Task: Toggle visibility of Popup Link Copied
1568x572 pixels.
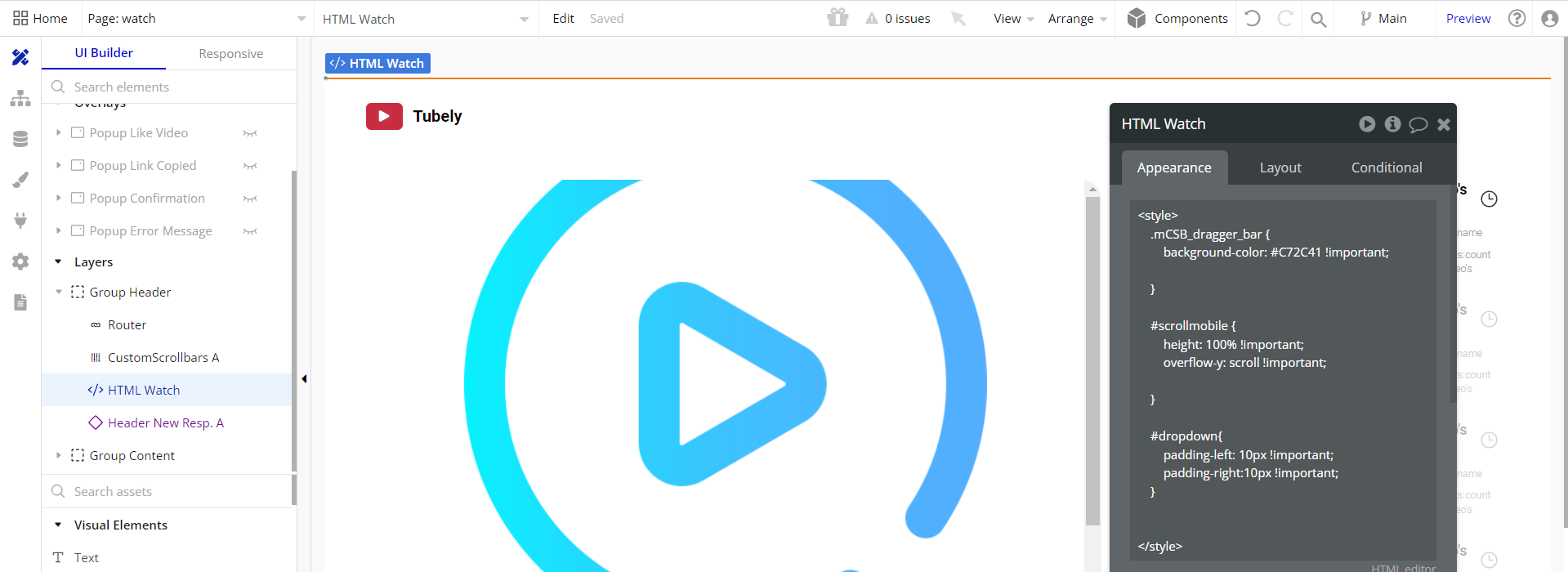Action: tap(250, 166)
